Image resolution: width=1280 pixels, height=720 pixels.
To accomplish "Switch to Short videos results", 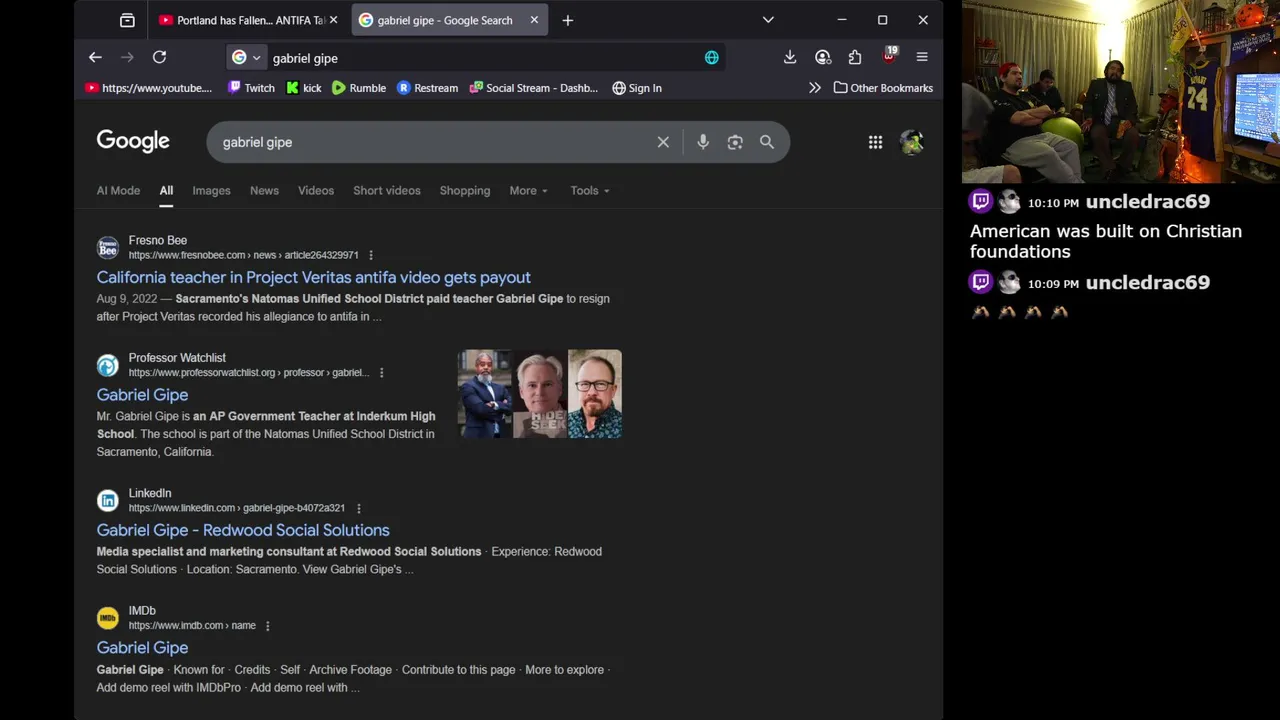I will click(x=387, y=191).
